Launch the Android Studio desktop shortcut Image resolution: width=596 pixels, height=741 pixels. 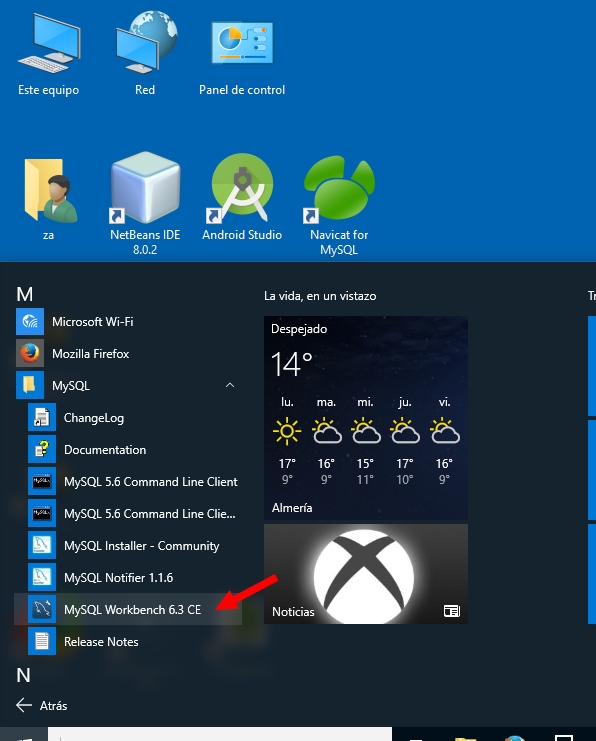(242, 196)
